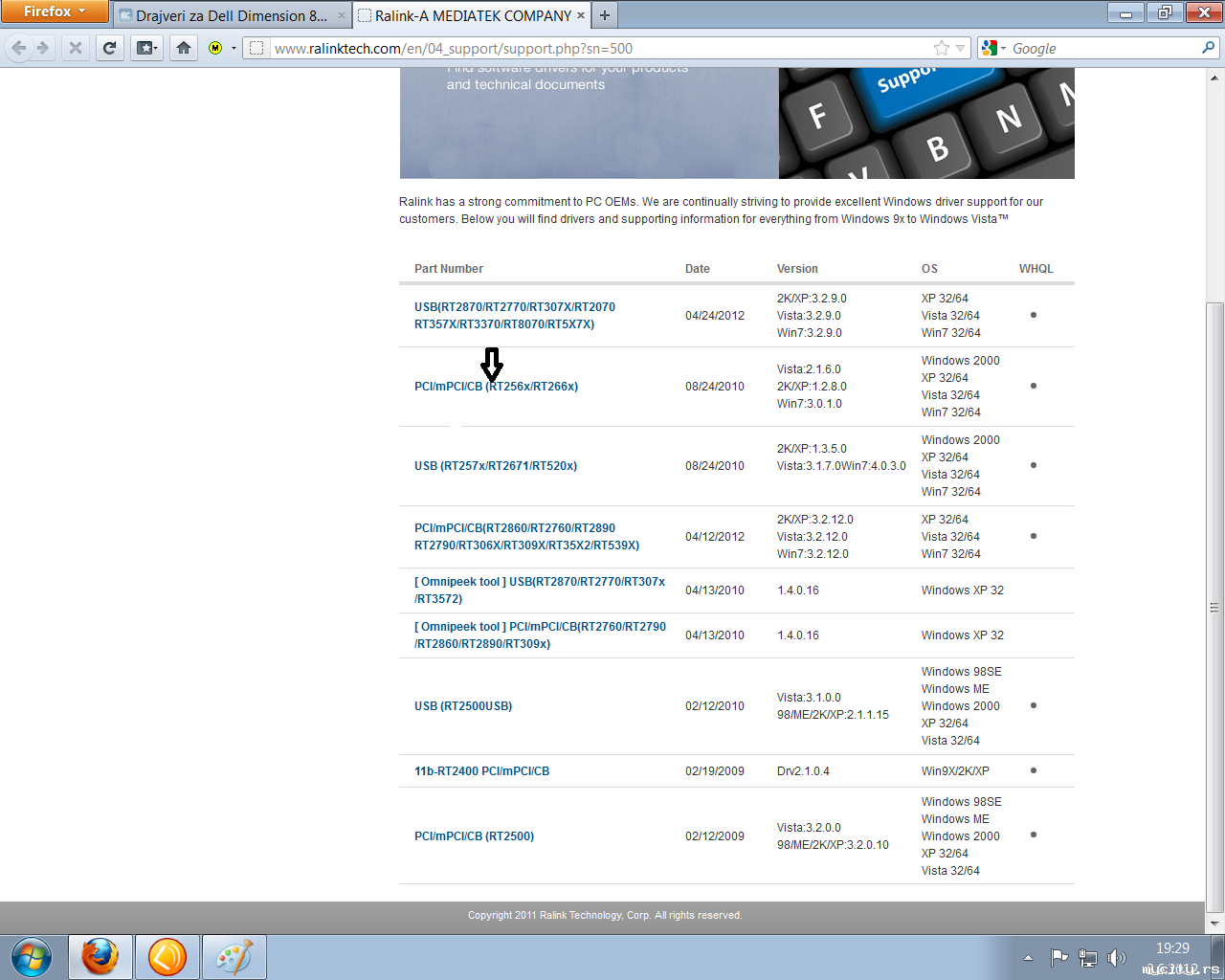Go back to the previous page
Screen dimensions: 1225x980
(19, 48)
